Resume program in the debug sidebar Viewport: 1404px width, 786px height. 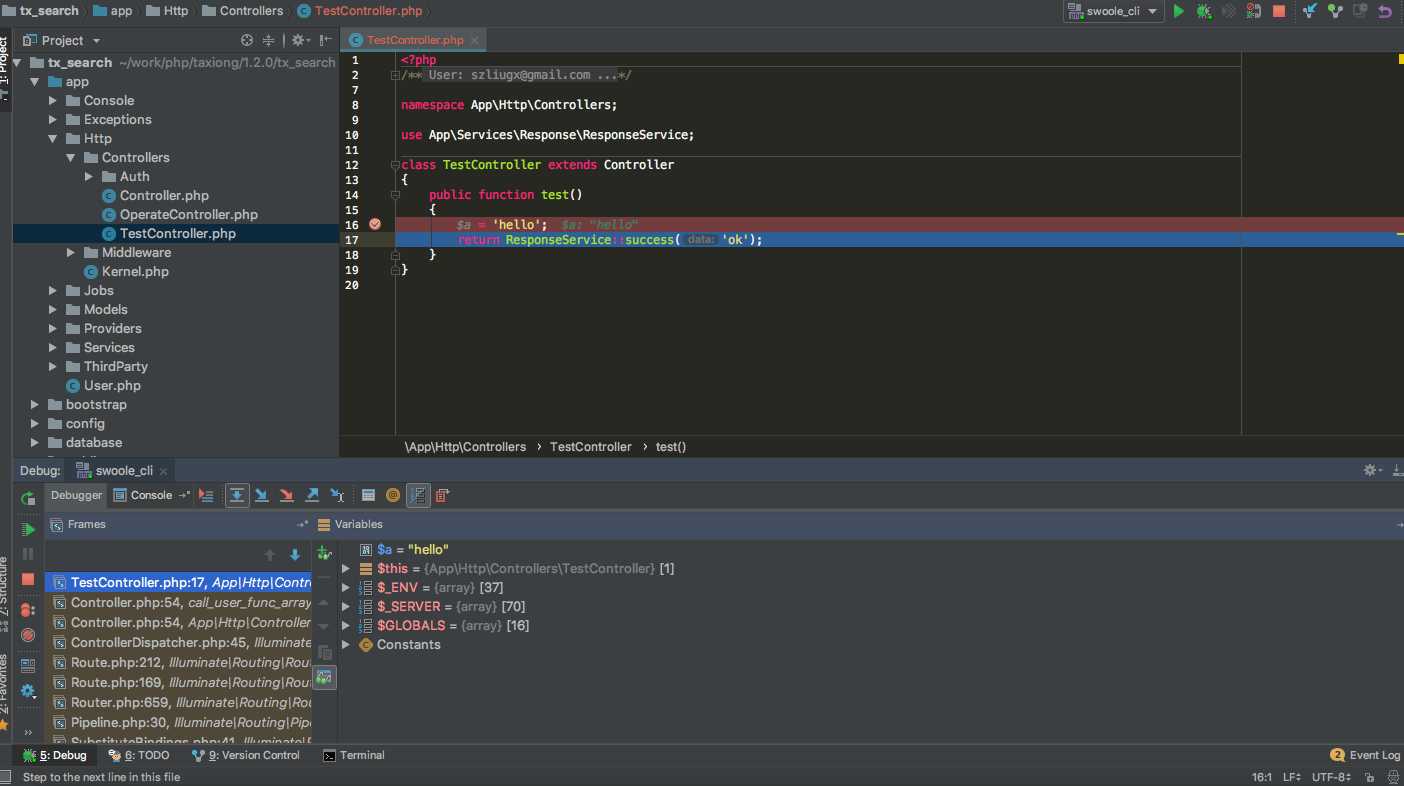tap(28, 529)
